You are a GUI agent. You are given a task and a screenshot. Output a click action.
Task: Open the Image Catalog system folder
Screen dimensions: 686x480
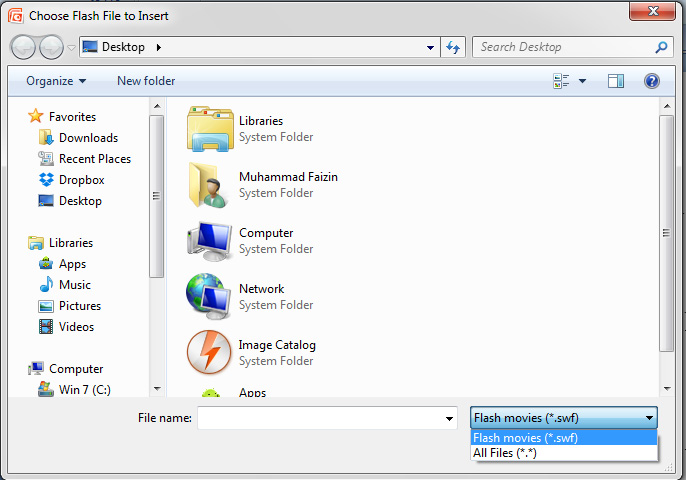tap(209, 352)
